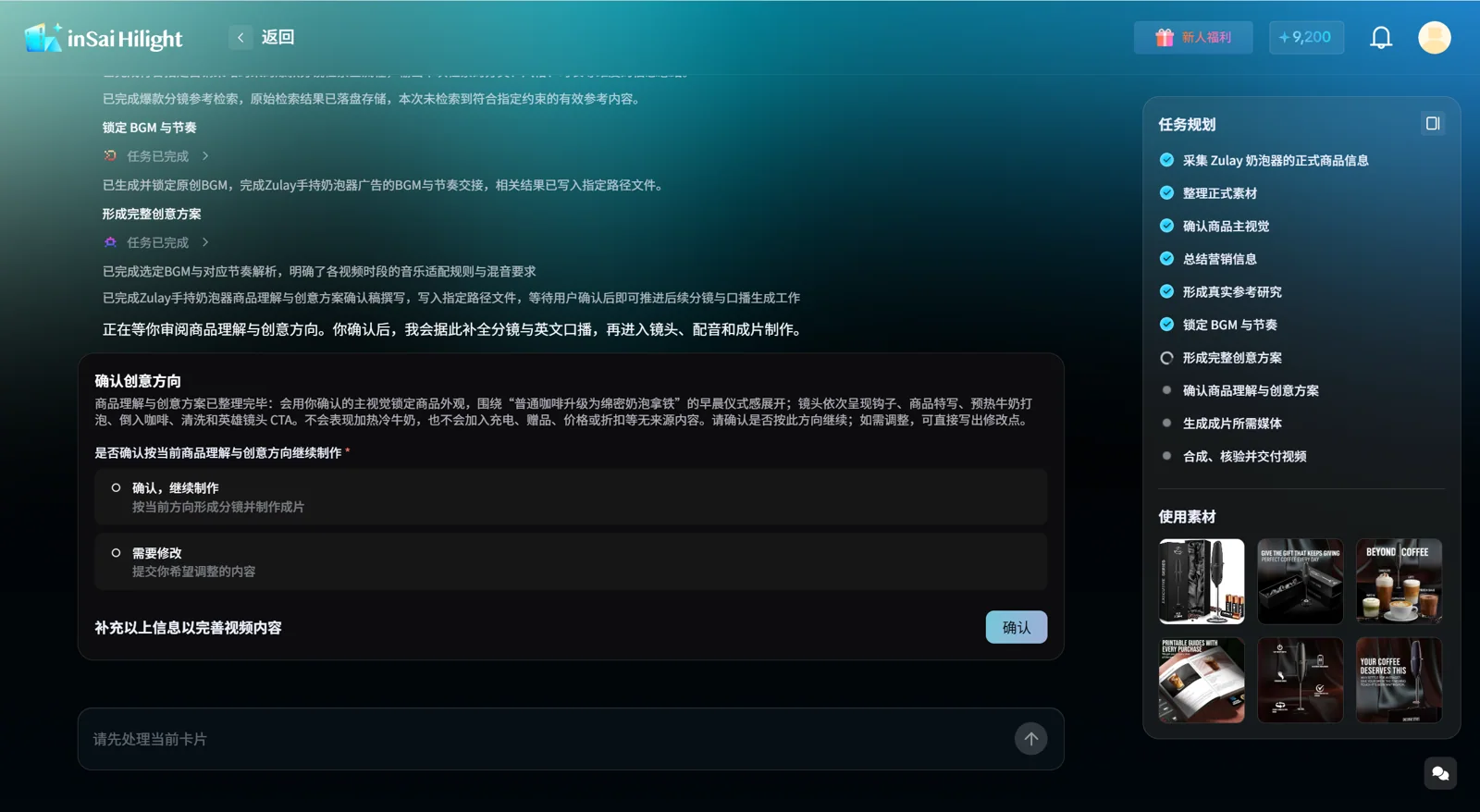
Task: Open the YOUR COFFEE DESERVES THIS thumbnail
Action: 1399,680
